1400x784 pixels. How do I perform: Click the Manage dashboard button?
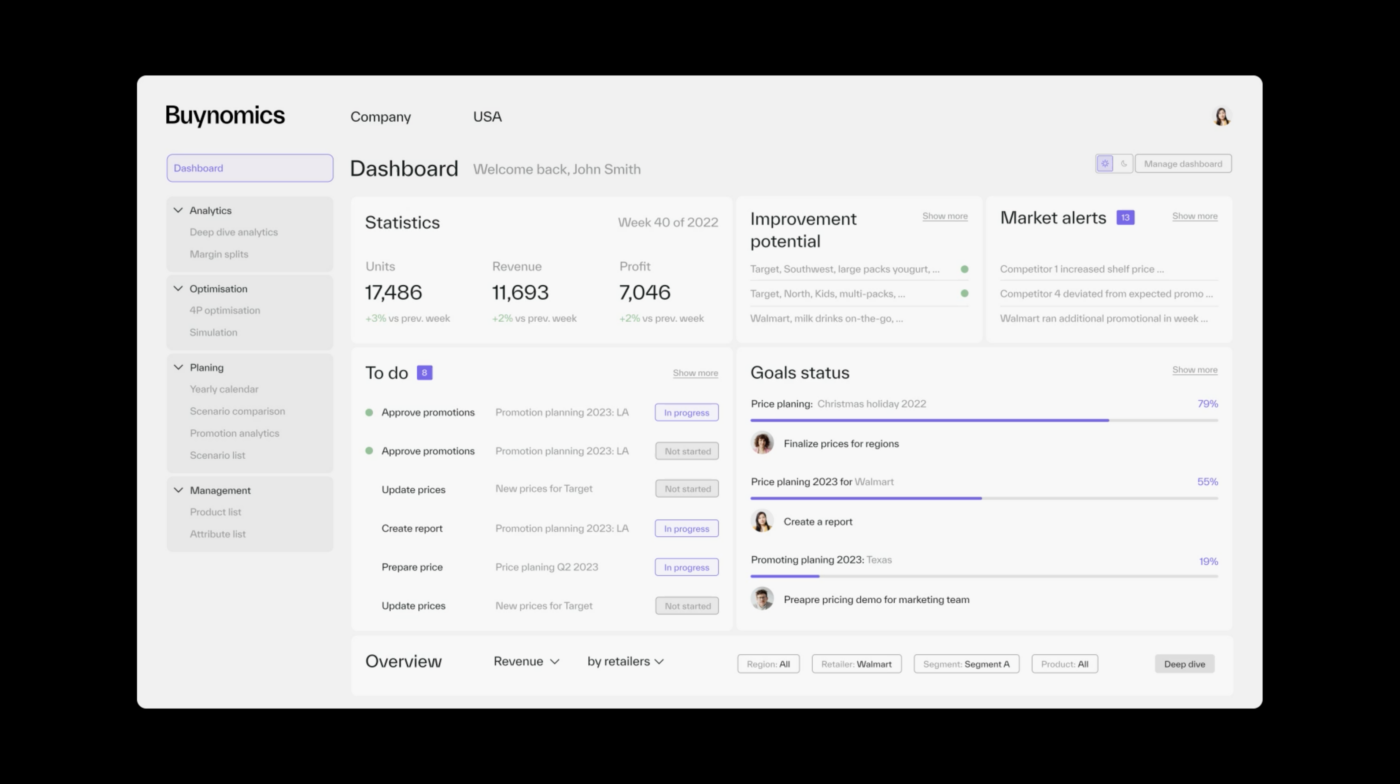coord(1183,164)
